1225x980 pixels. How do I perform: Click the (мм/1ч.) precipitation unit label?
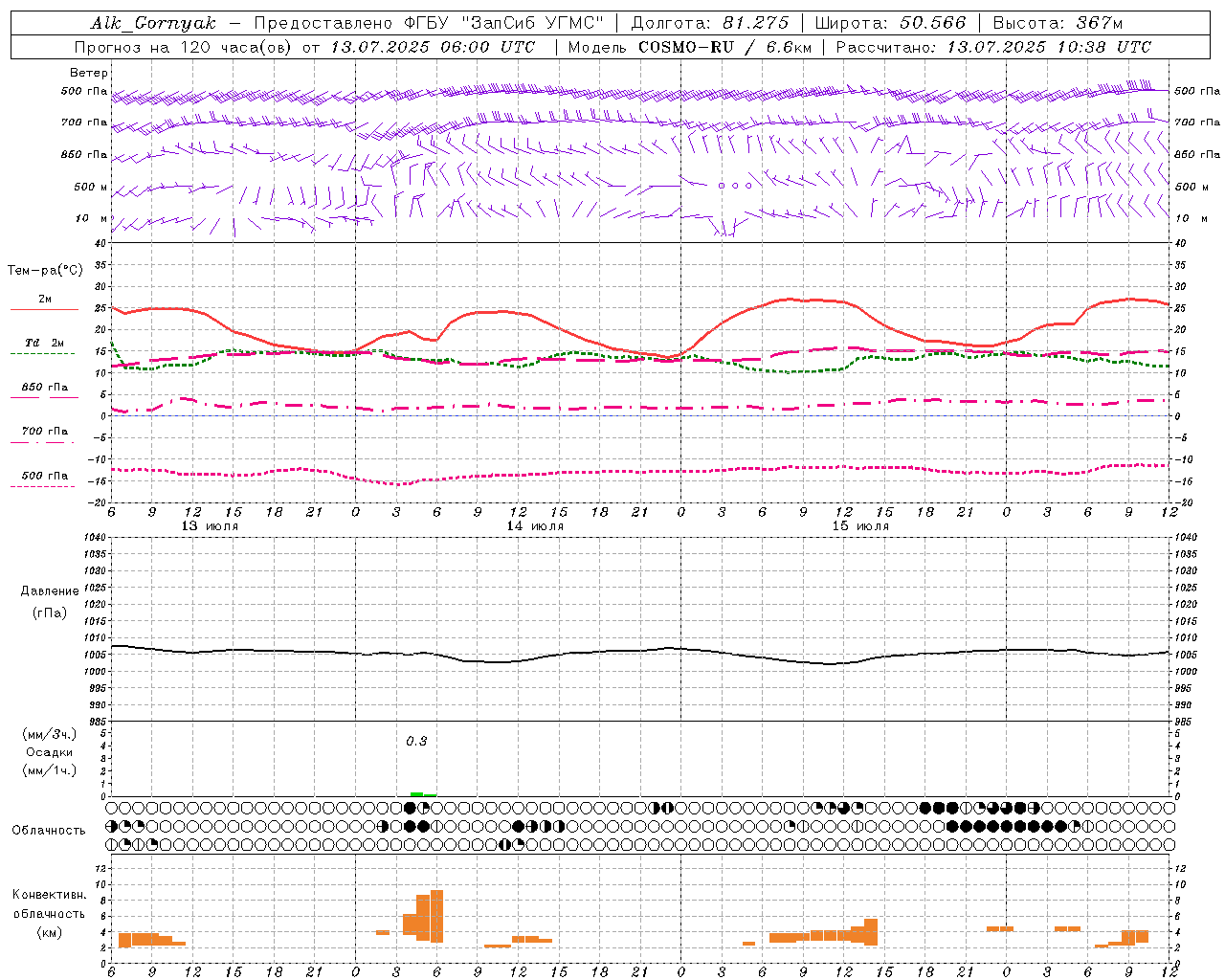pos(49,770)
